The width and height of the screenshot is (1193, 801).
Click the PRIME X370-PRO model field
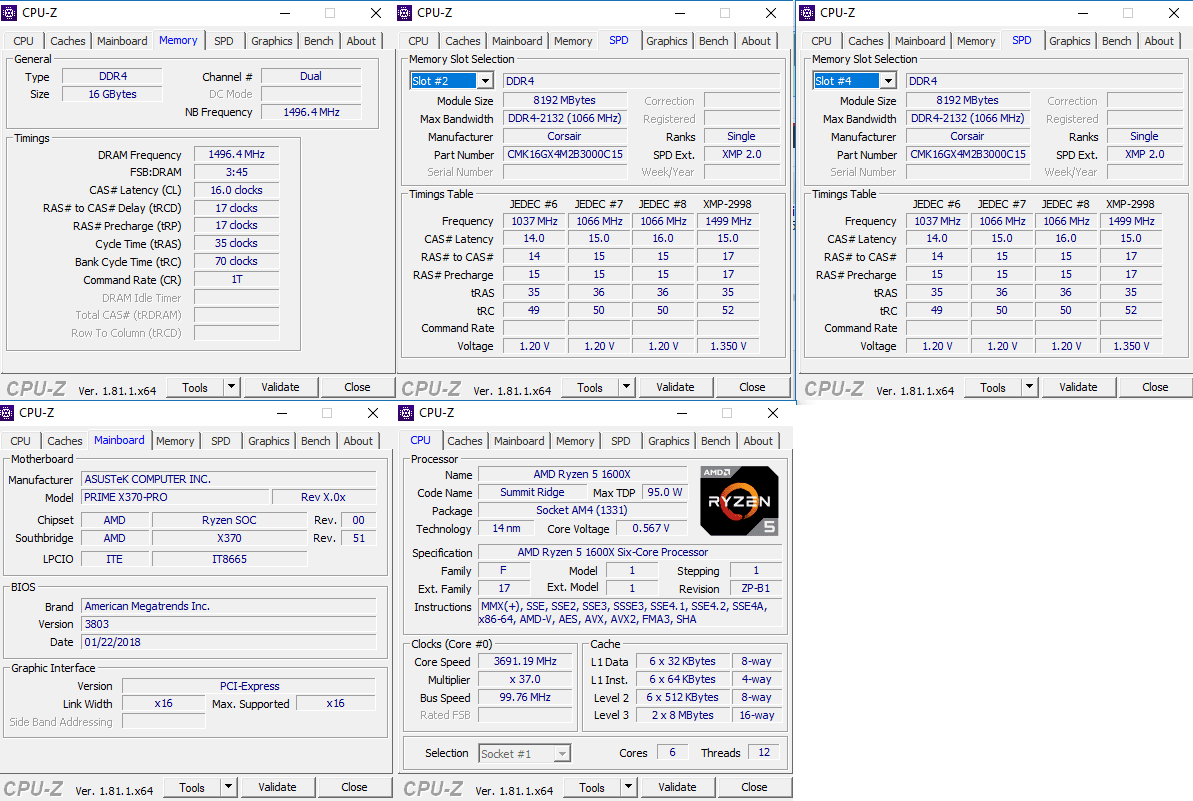[176, 497]
